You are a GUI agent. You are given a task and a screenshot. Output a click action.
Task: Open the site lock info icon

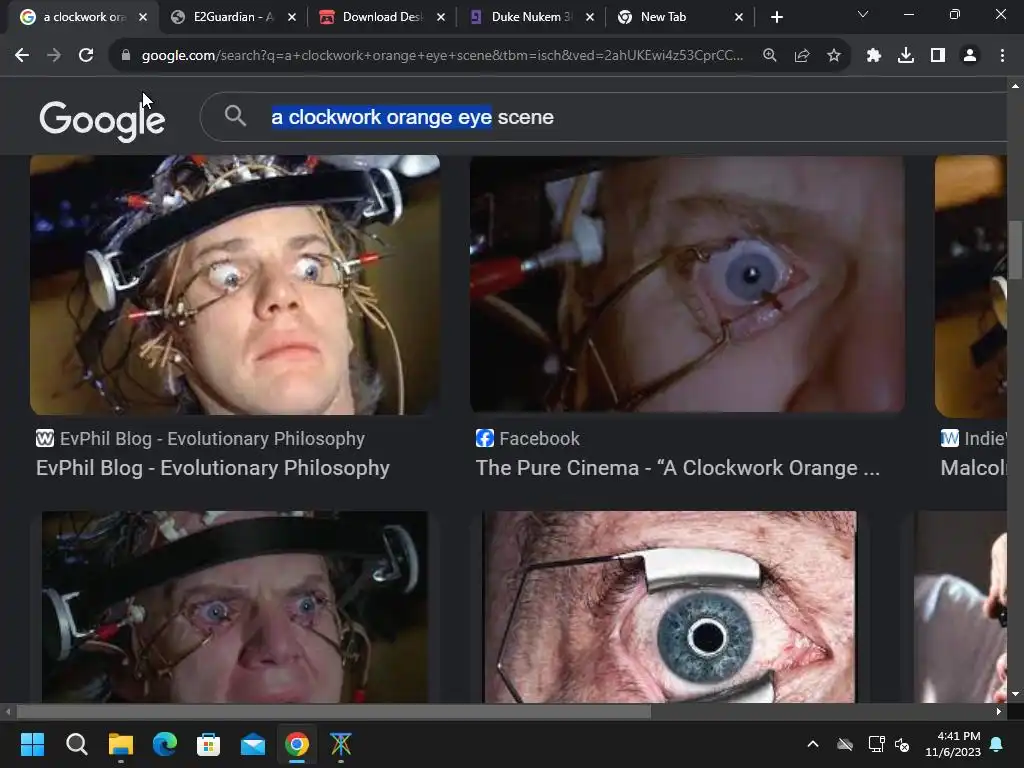point(126,56)
